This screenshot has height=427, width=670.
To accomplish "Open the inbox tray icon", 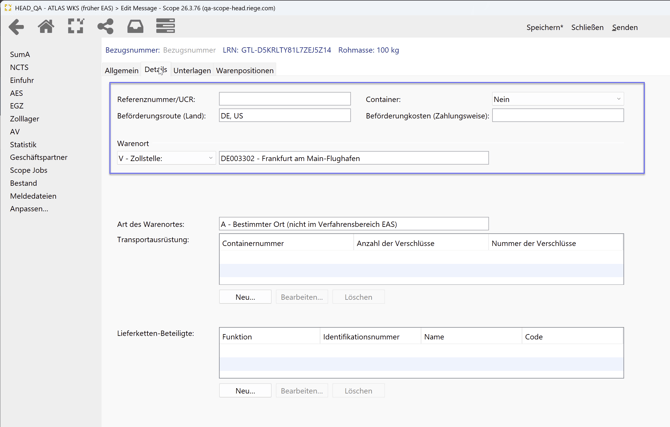I will click(135, 27).
